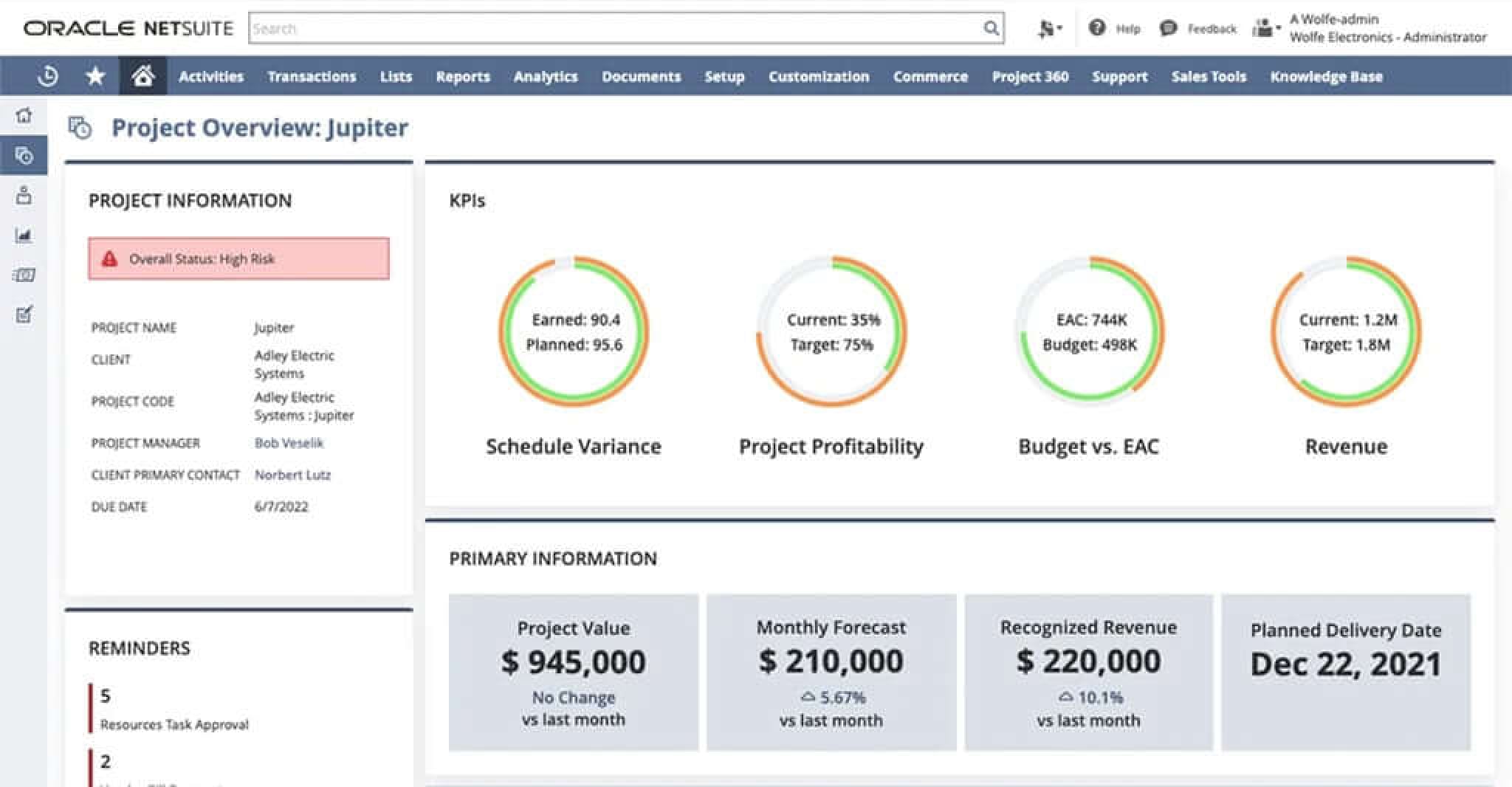Image resolution: width=1512 pixels, height=787 pixels.
Task: Open client contact Norbert Lutz link
Action: (292, 475)
